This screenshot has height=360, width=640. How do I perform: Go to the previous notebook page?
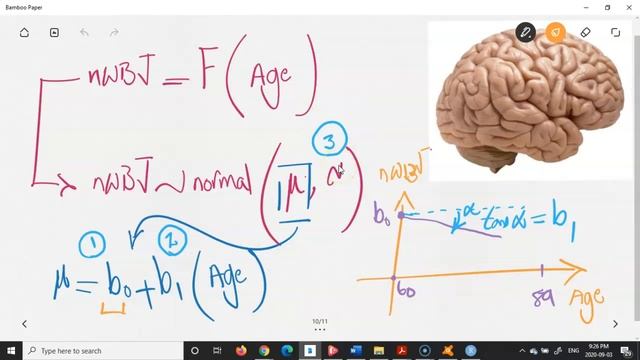[24, 324]
